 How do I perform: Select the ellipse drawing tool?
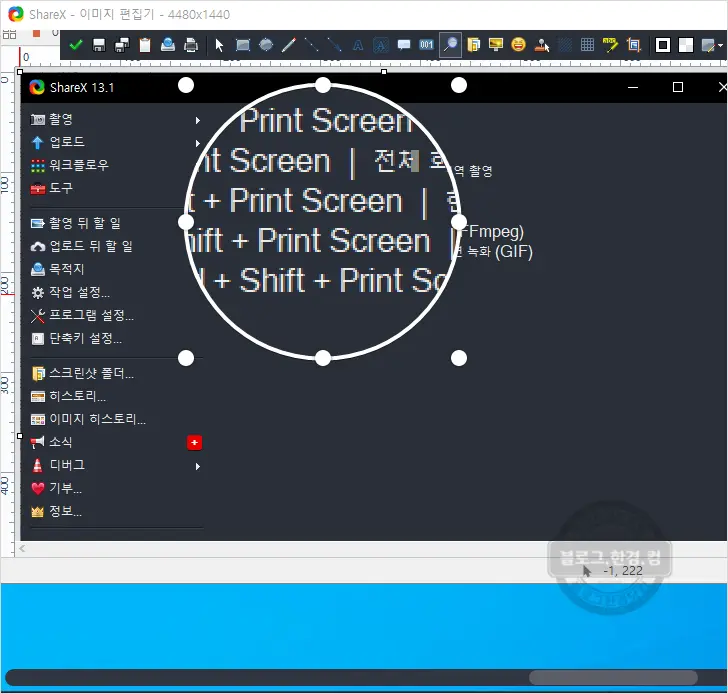click(265, 45)
